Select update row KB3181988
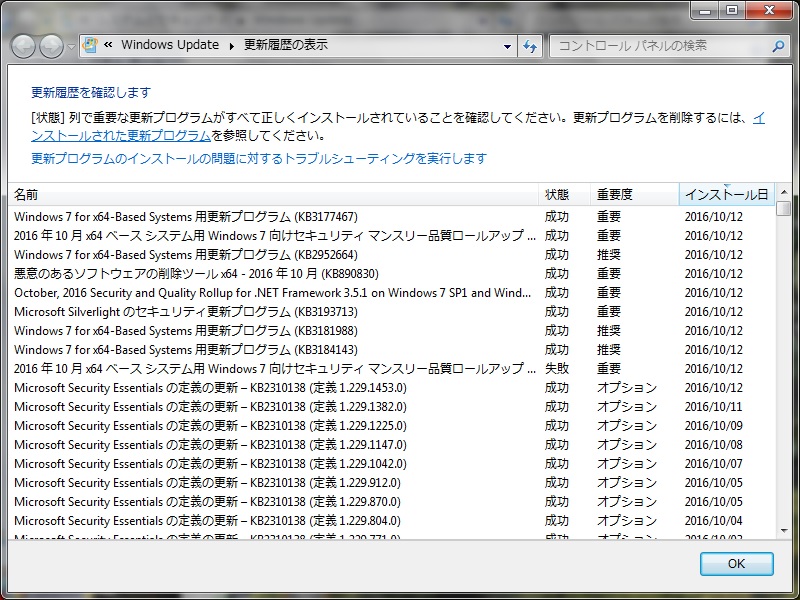Viewport: 800px width, 600px height. click(392, 331)
